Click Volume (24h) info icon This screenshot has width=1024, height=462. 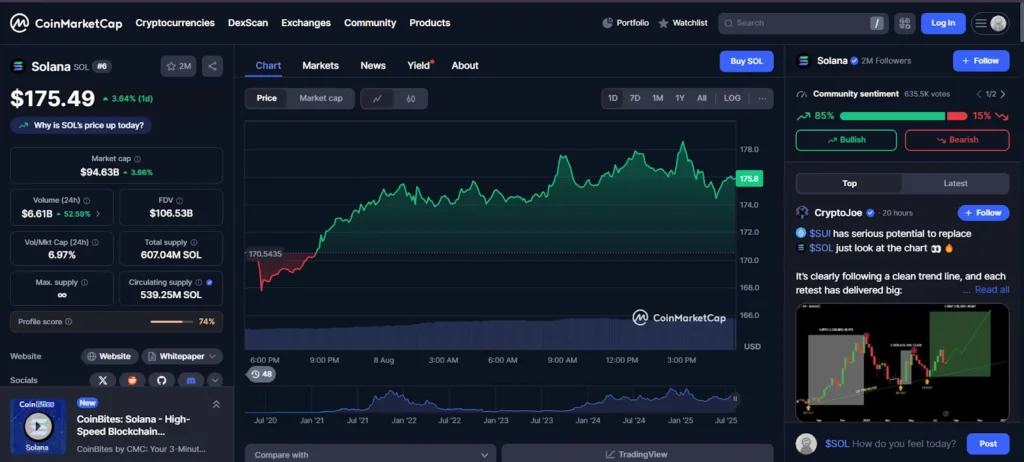87,201
